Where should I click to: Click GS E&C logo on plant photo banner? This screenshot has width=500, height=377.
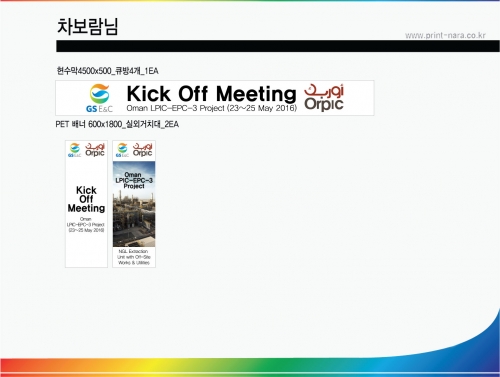tap(122, 150)
